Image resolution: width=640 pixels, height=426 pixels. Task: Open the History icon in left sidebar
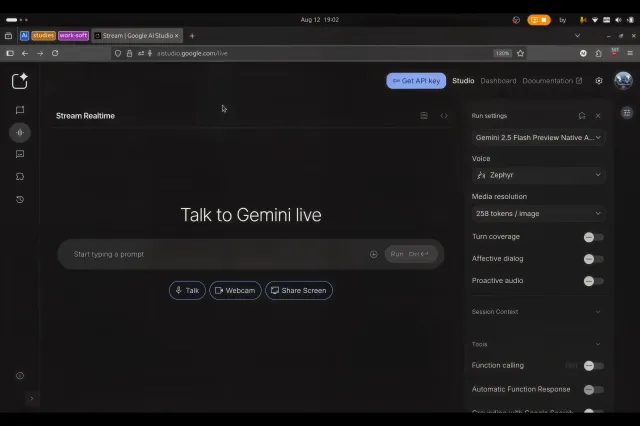[20, 200]
